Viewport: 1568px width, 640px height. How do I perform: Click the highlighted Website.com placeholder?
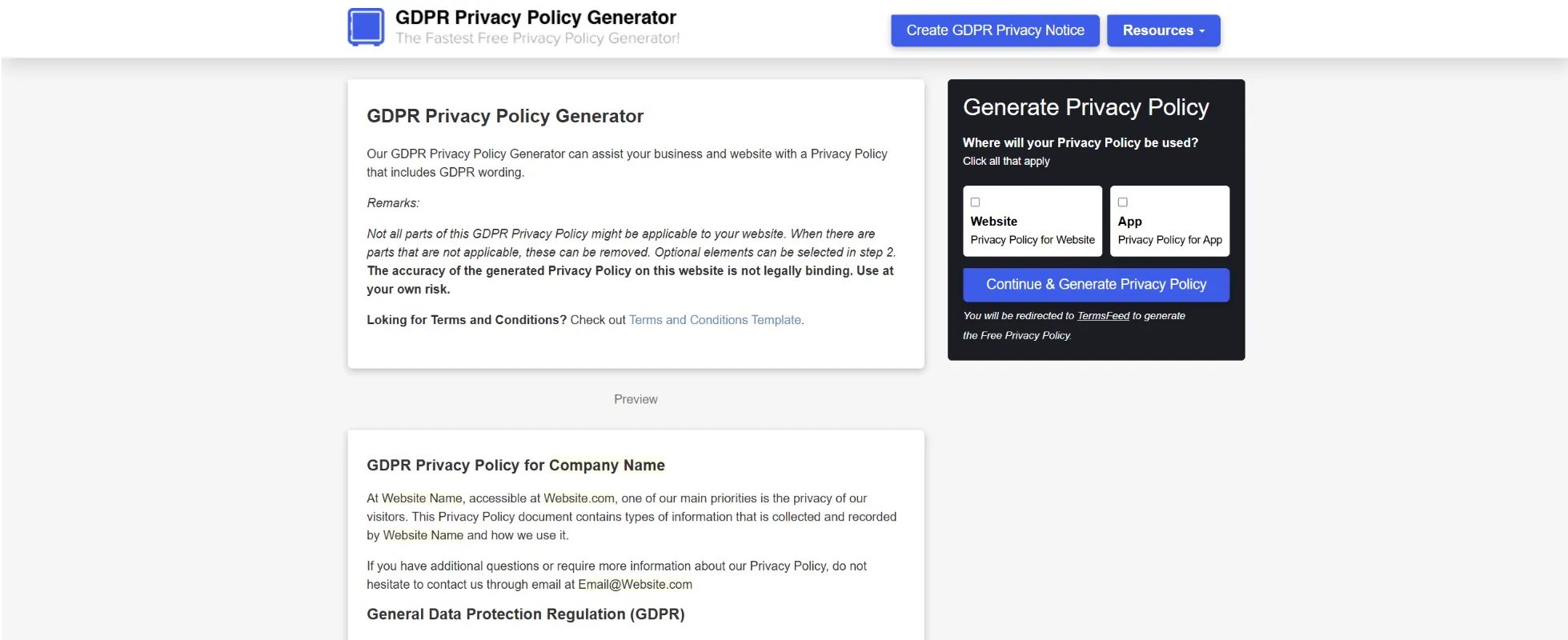click(579, 498)
